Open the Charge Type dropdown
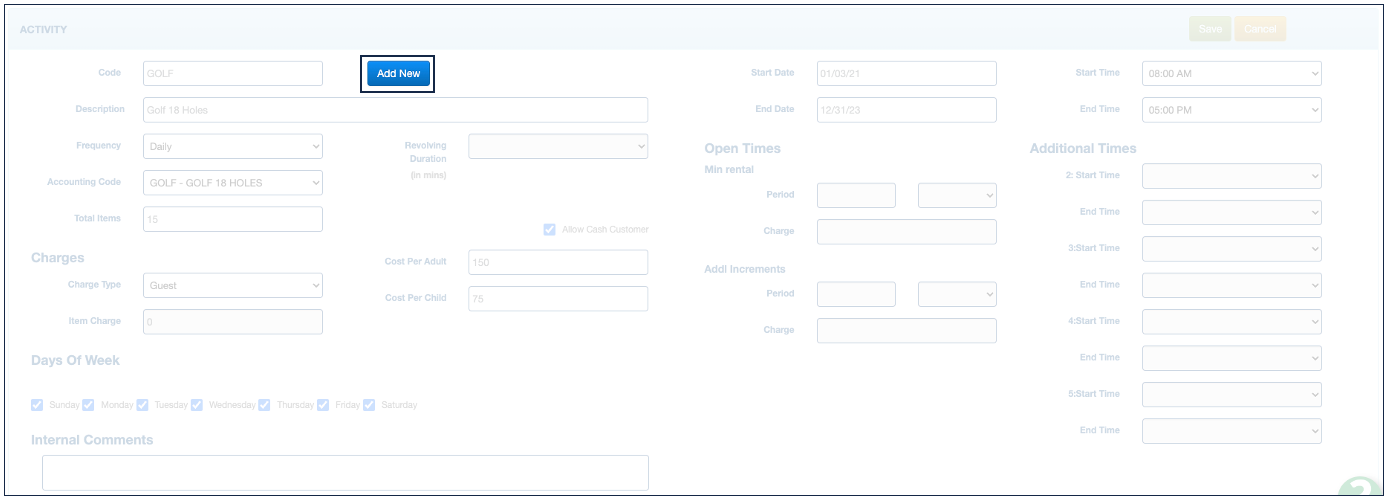Image resolution: width=1388 pixels, height=500 pixels. click(x=232, y=285)
